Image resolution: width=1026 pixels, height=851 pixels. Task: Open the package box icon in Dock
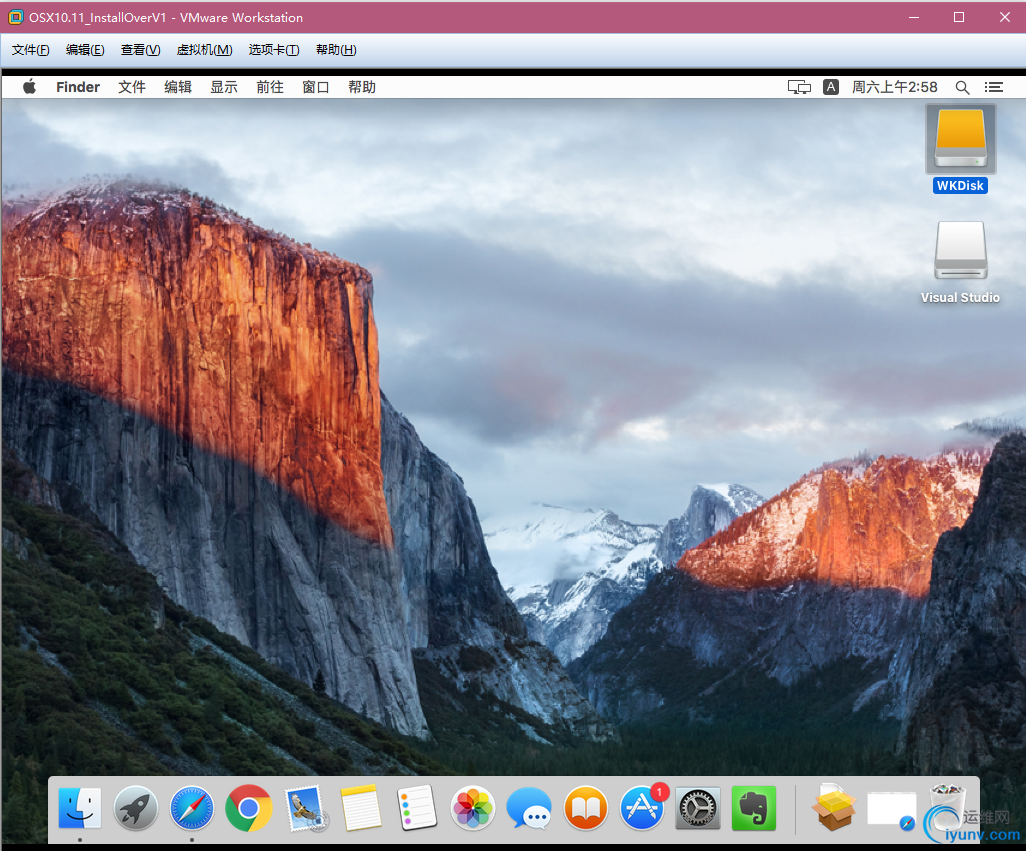834,808
